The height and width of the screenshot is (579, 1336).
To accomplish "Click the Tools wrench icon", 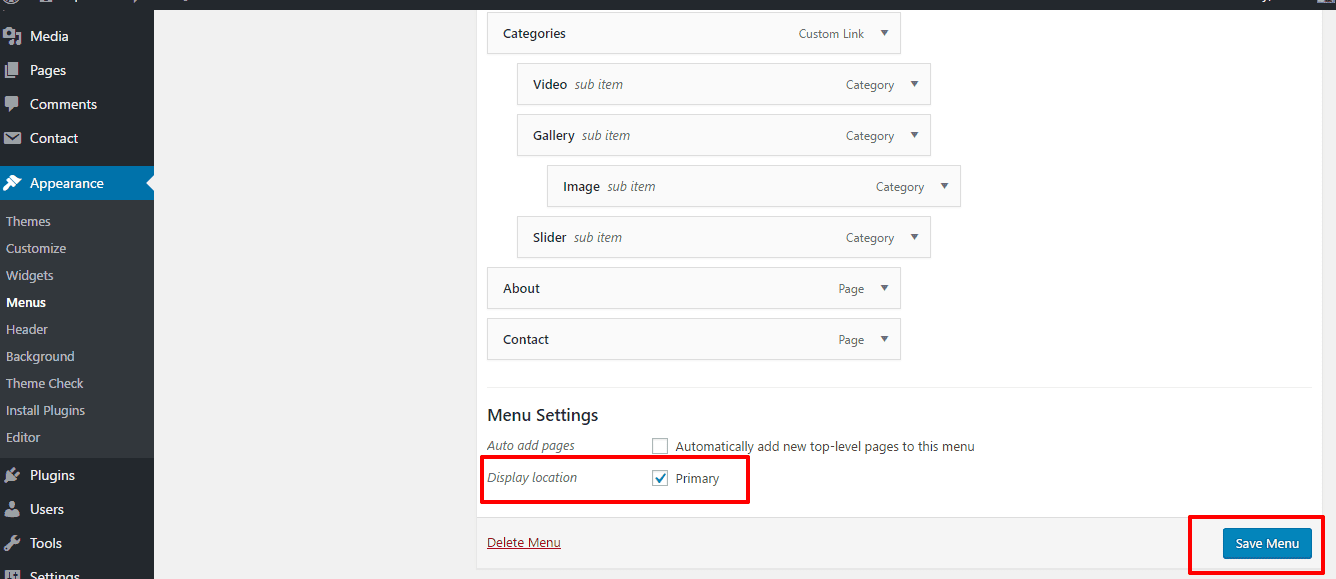I will click(x=12, y=543).
